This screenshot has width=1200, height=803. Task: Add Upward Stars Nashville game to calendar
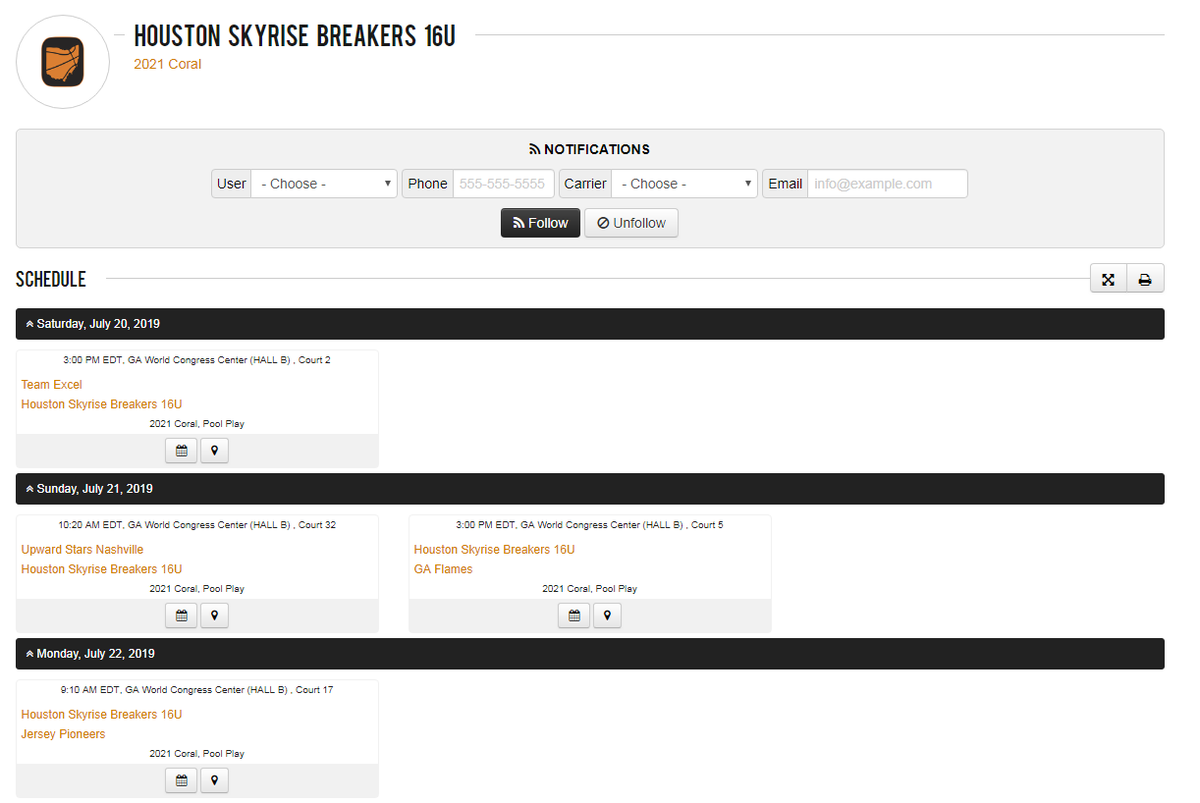click(x=181, y=616)
